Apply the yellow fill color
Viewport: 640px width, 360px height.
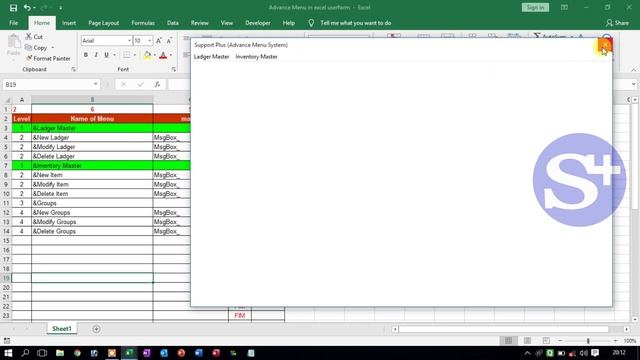(x=147, y=55)
